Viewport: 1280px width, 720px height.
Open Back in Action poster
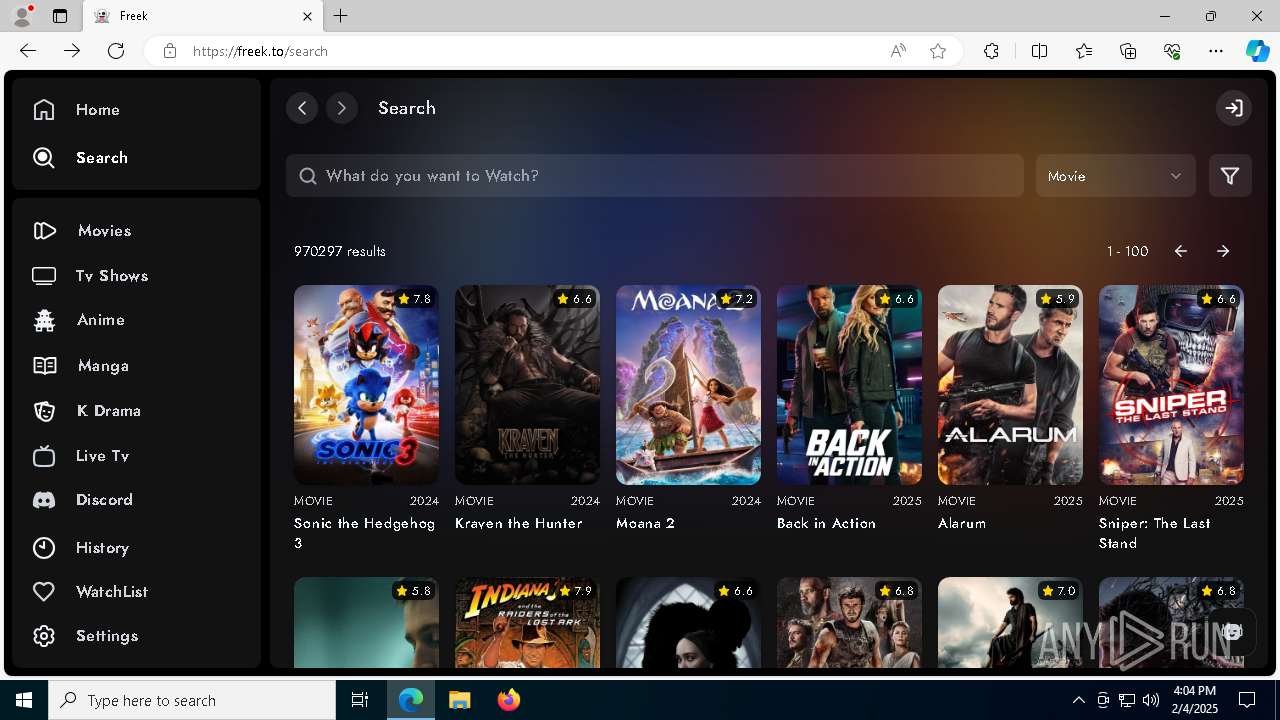849,385
